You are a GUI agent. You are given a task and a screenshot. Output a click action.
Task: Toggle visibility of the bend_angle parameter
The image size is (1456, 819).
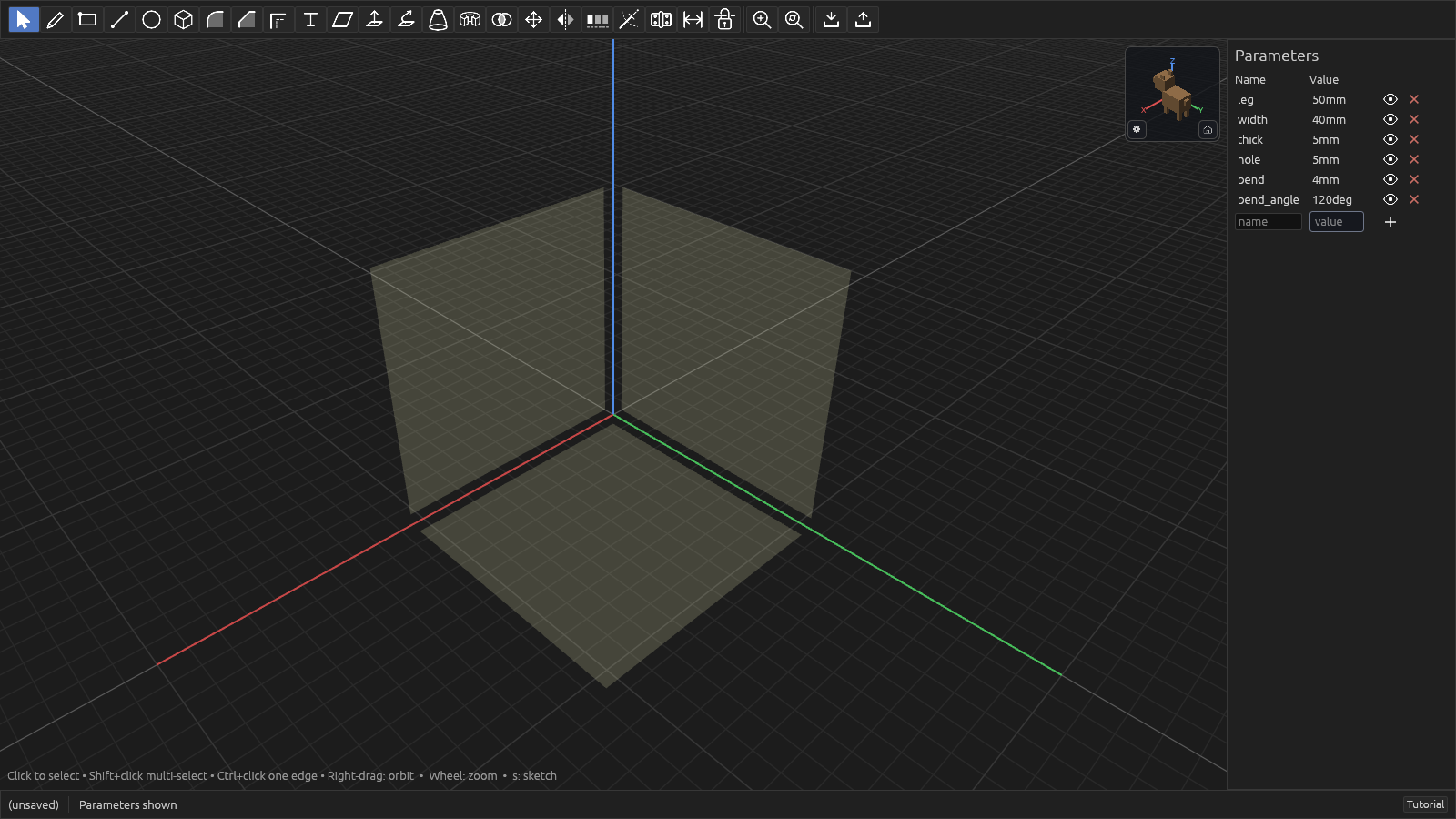[x=1390, y=199]
